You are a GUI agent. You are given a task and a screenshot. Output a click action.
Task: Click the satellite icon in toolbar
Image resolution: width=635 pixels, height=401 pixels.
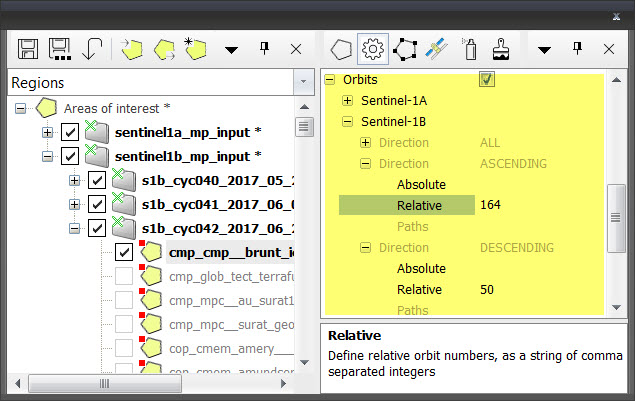pyautogui.click(x=436, y=48)
